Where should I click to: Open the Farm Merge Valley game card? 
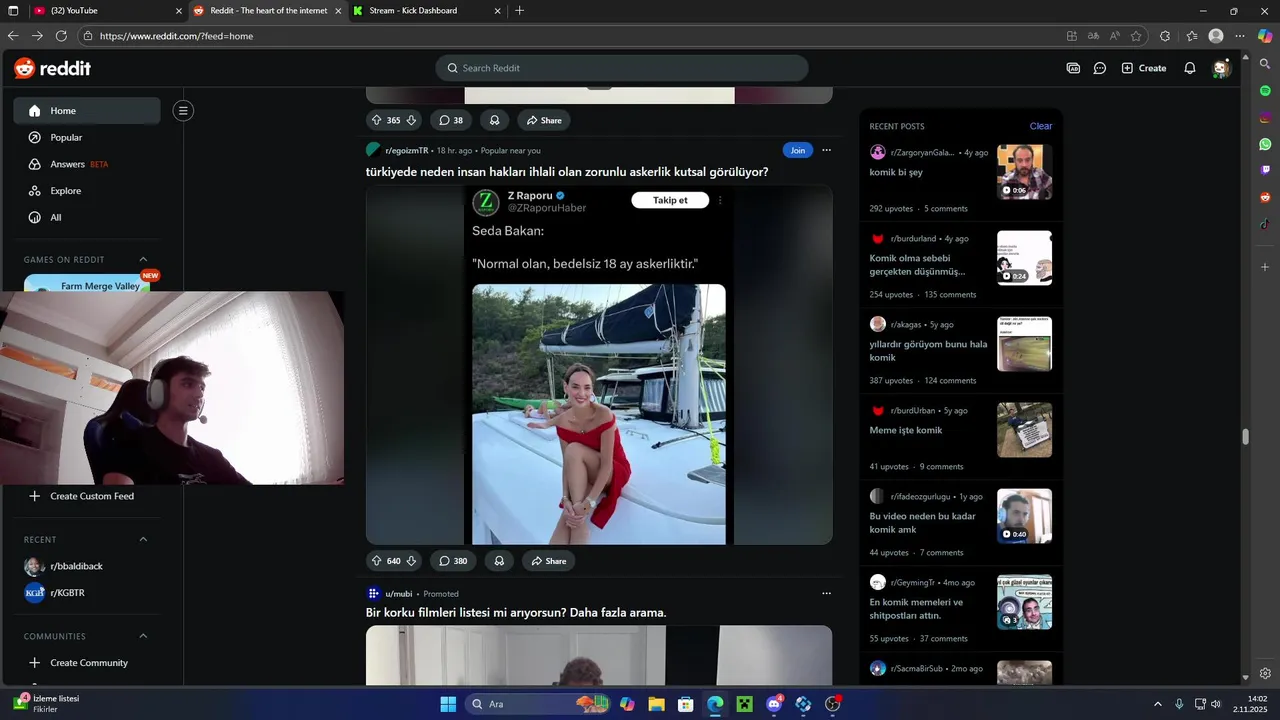(87, 285)
